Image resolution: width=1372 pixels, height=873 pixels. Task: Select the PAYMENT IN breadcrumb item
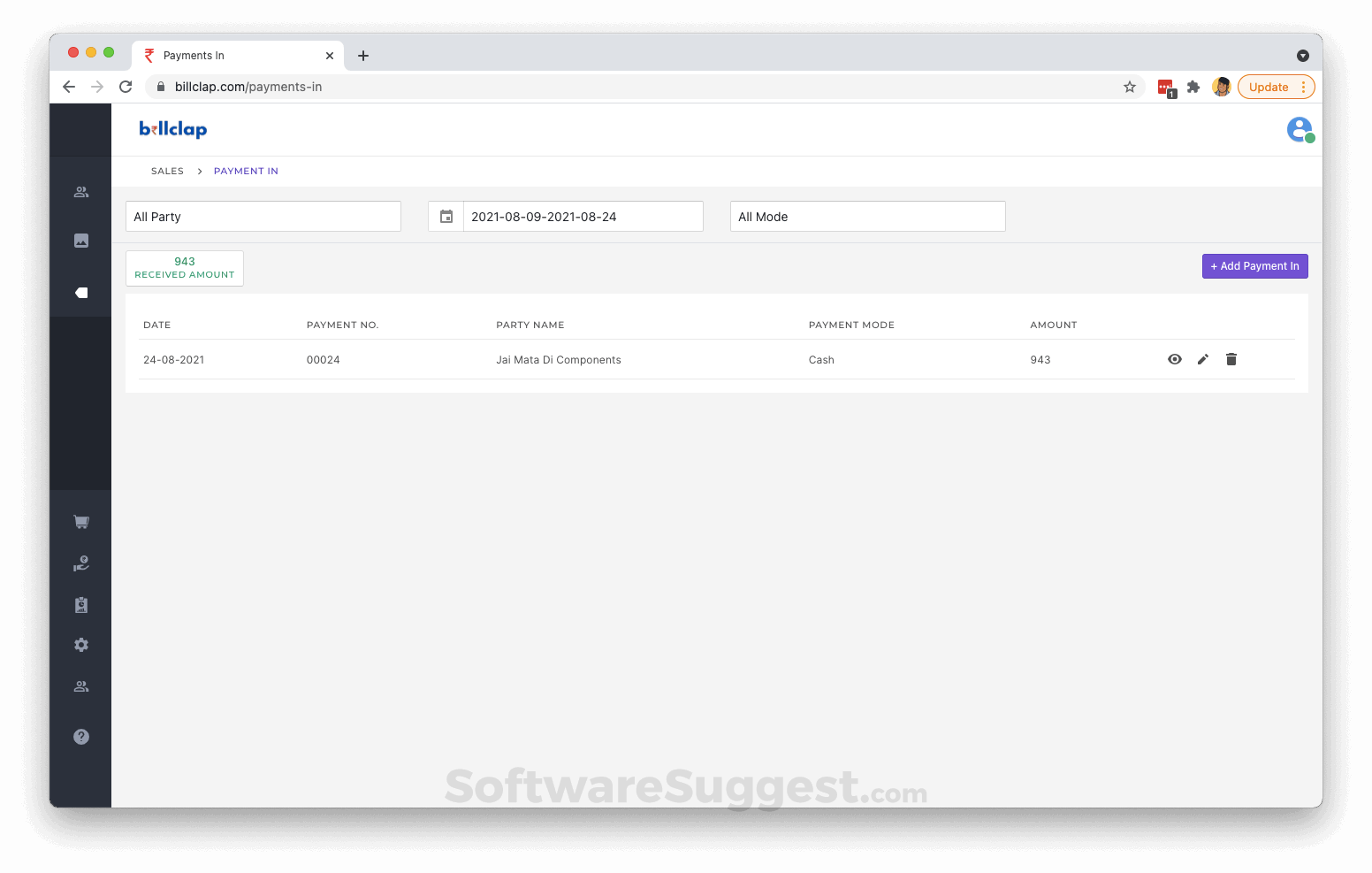click(x=246, y=171)
